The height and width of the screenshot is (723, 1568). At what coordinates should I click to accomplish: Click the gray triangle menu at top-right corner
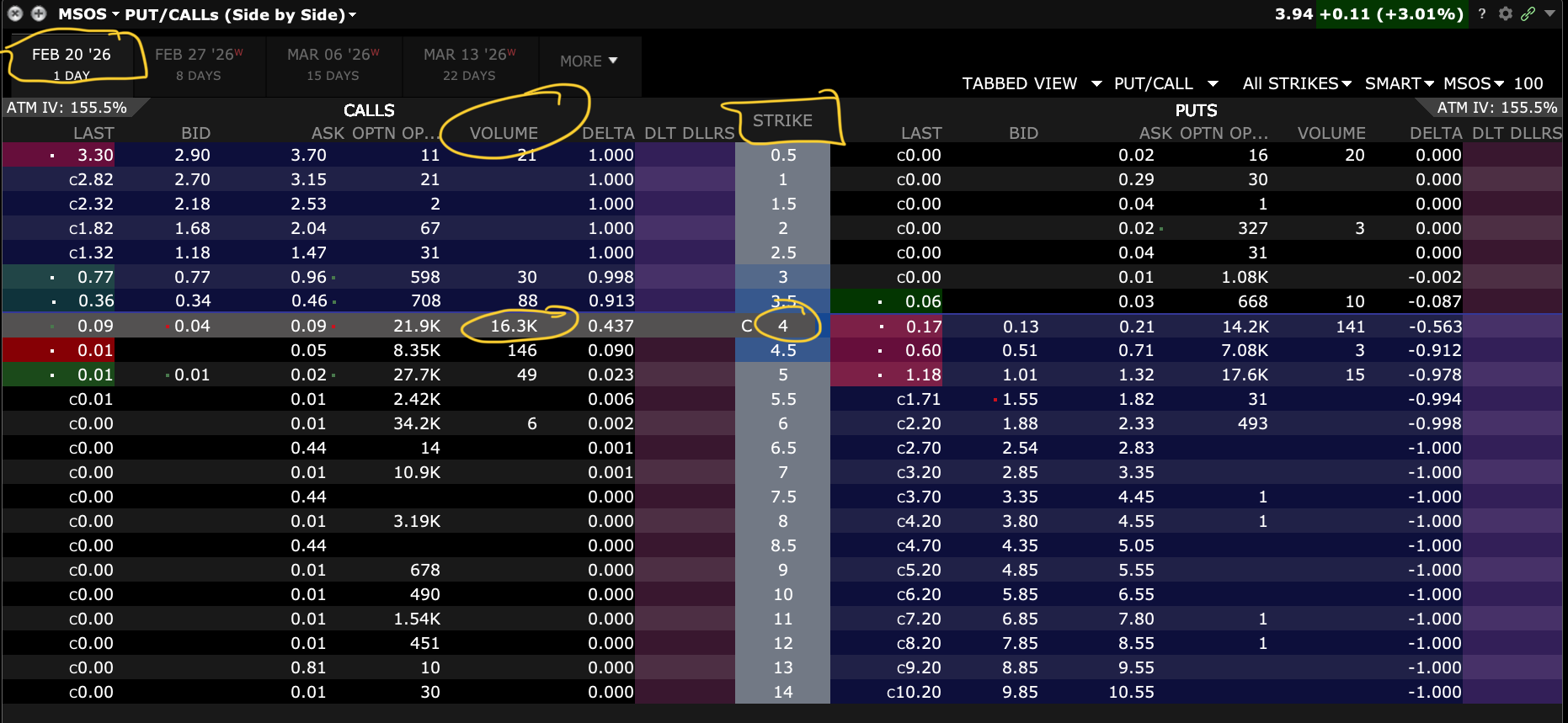pyautogui.click(x=1550, y=13)
